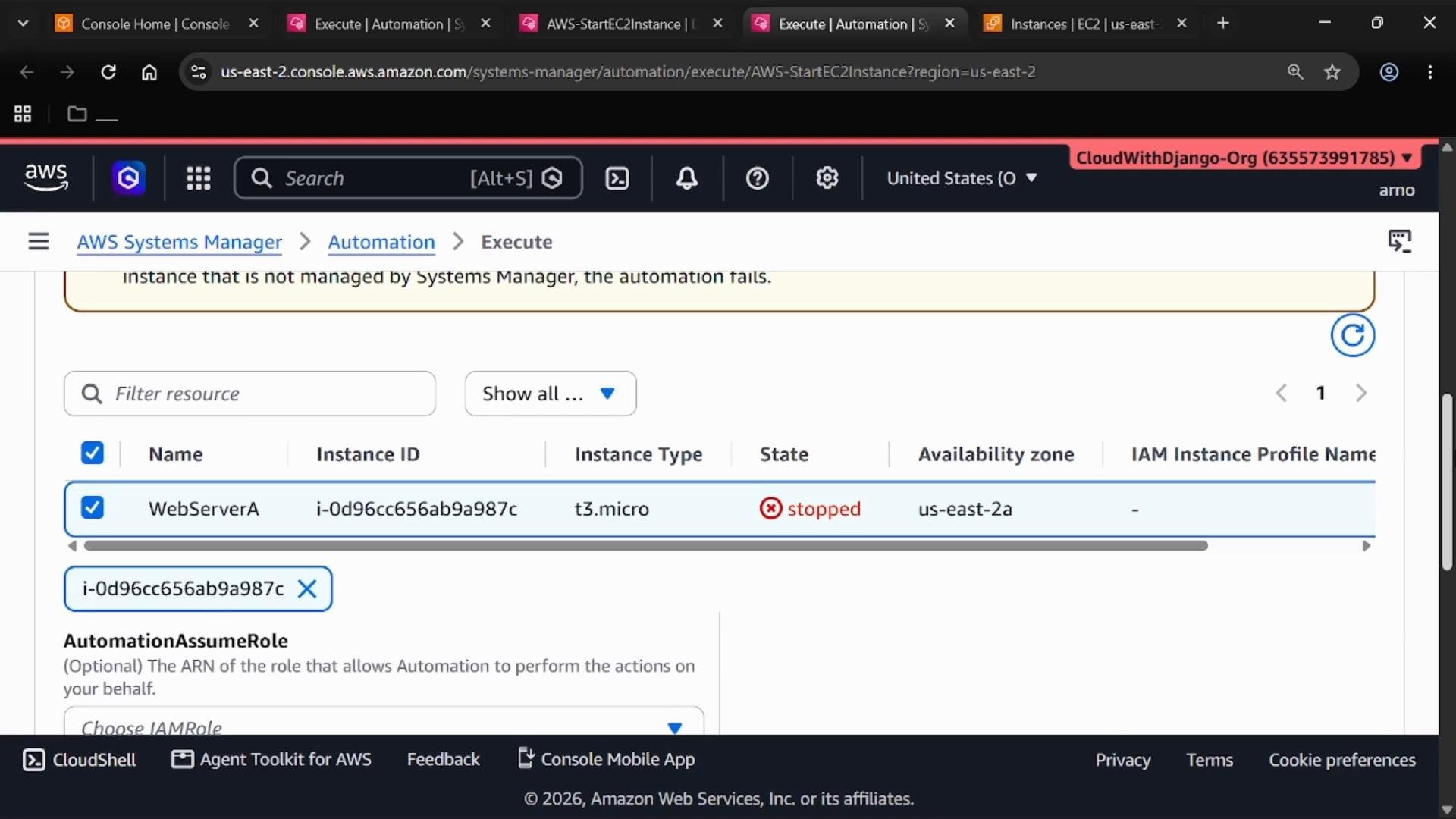This screenshot has width=1456, height=819.
Task: Click the horizontal table scrollbar
Action: pos(646,546)
